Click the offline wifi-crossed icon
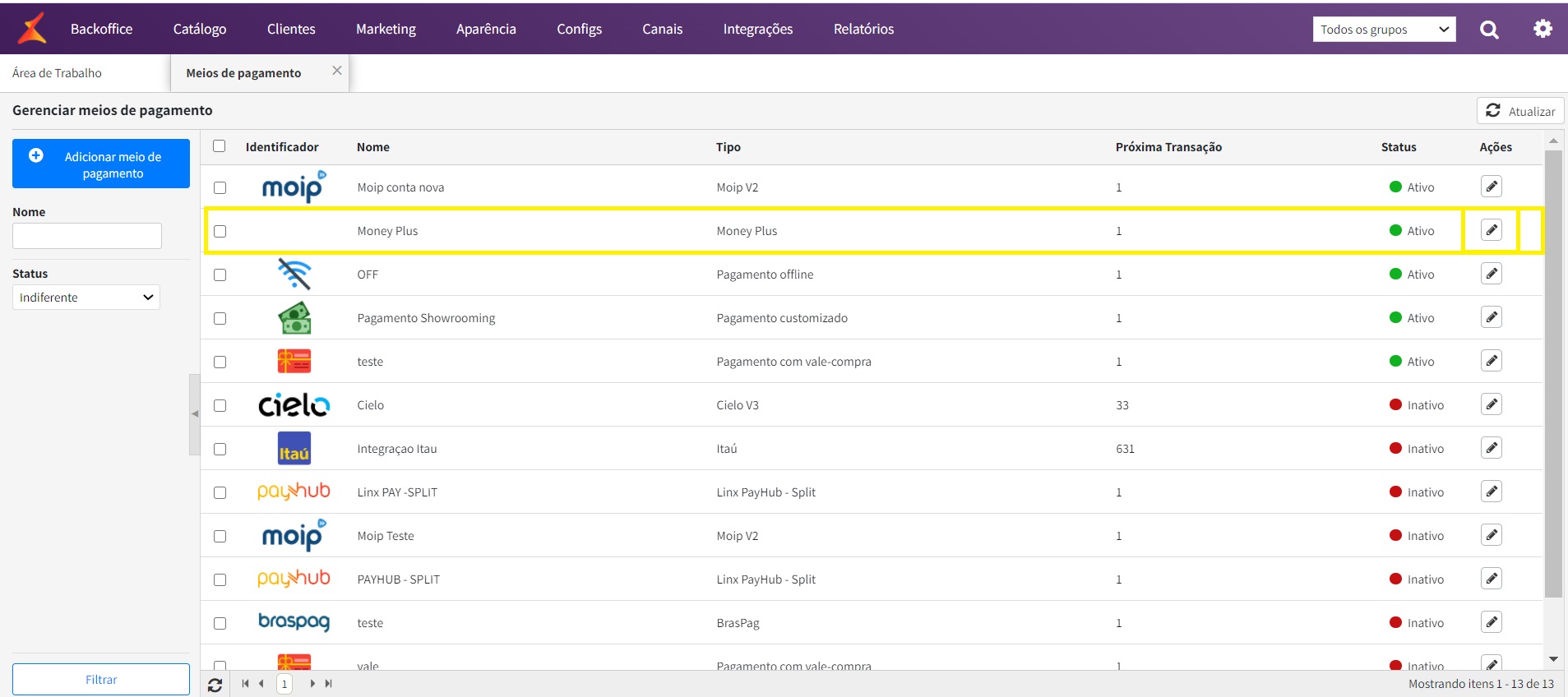1568x697 pixels. (294, 274)
